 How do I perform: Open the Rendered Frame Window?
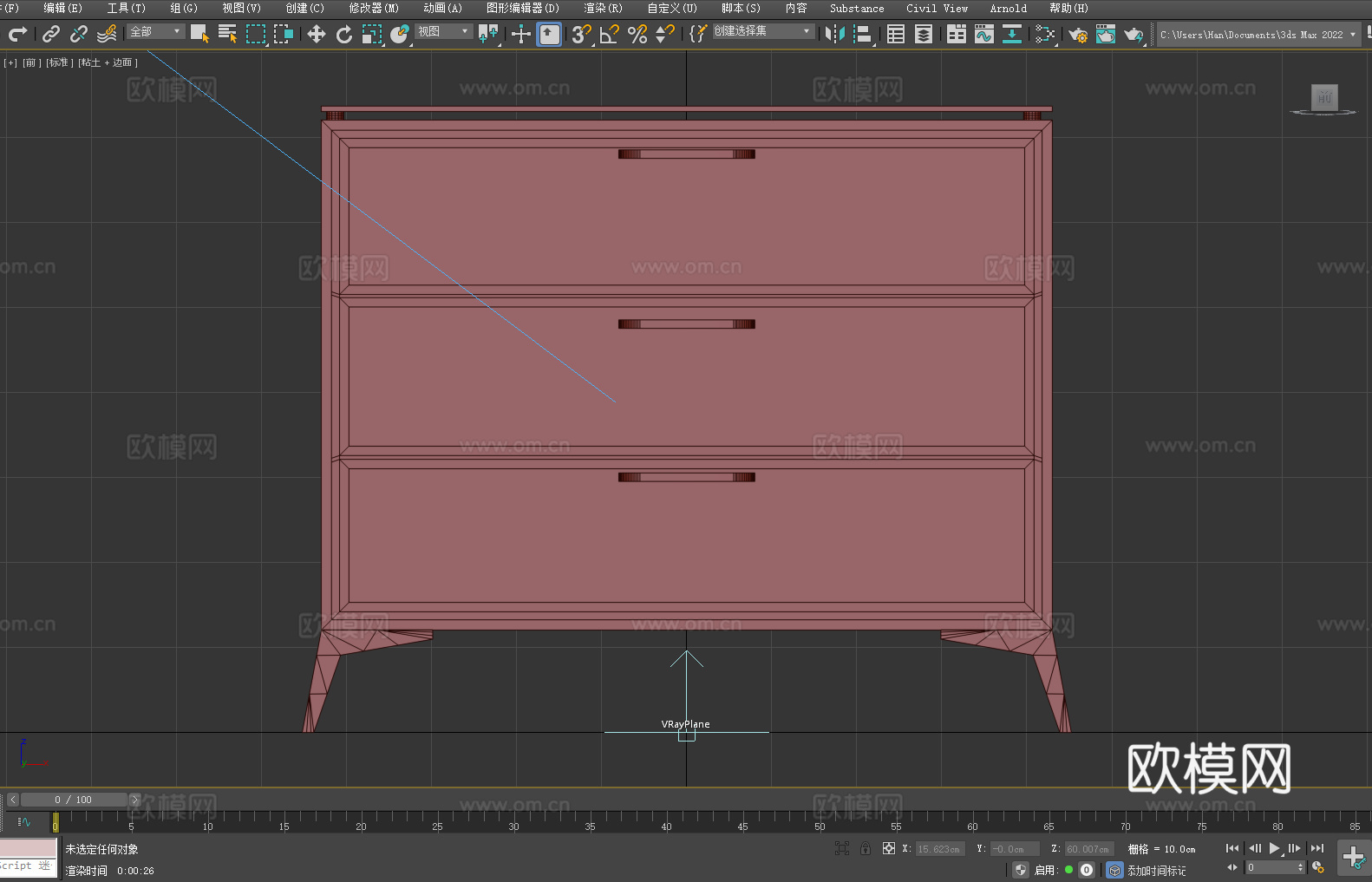click(x=1106, y=34)
